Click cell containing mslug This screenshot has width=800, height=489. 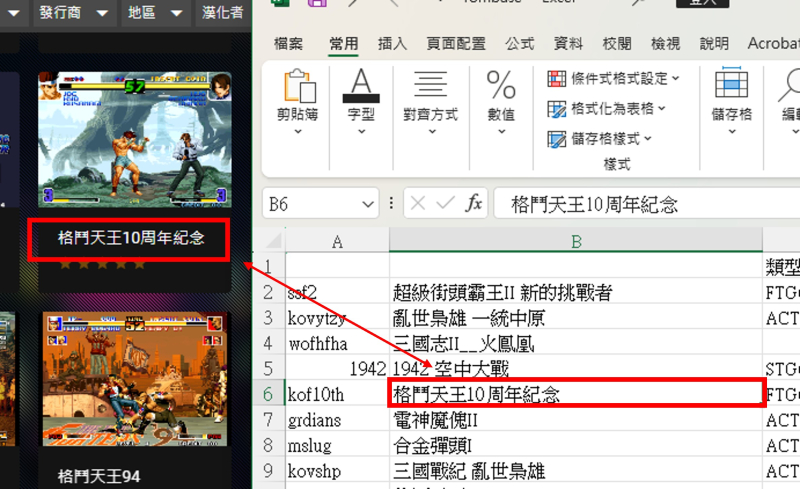click(x=337, y=446)
